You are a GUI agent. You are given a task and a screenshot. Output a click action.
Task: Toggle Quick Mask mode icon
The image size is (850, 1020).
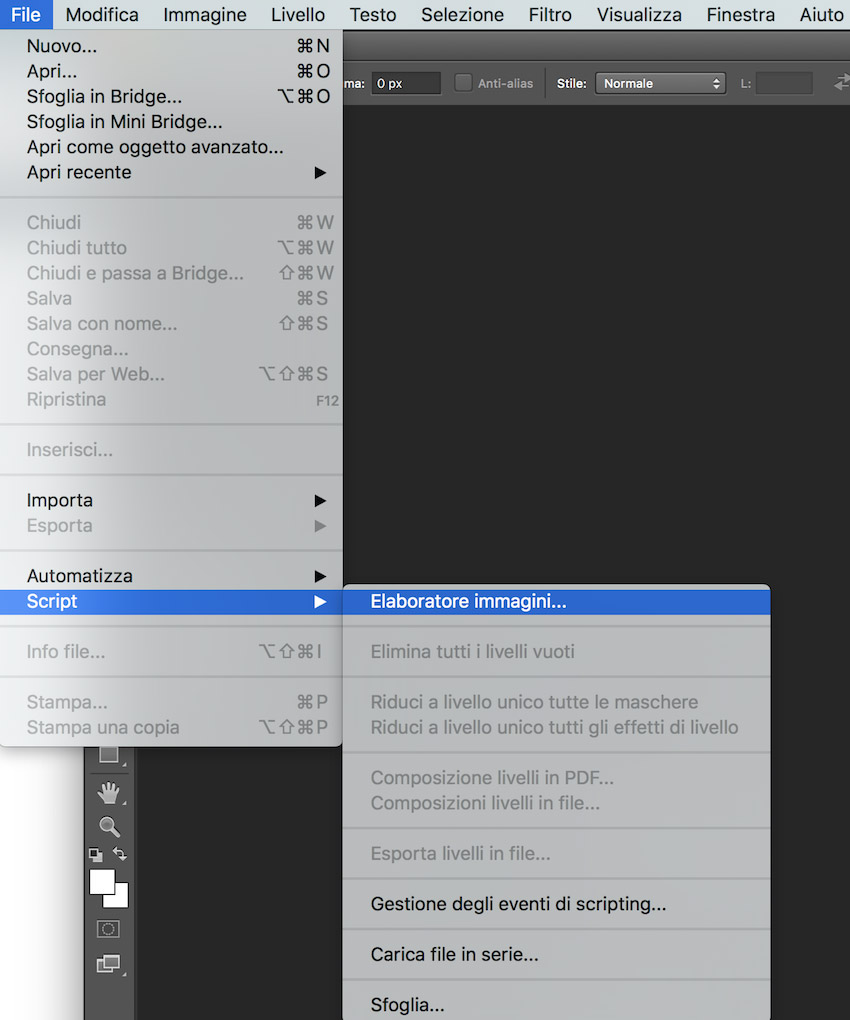coord(108,929)
